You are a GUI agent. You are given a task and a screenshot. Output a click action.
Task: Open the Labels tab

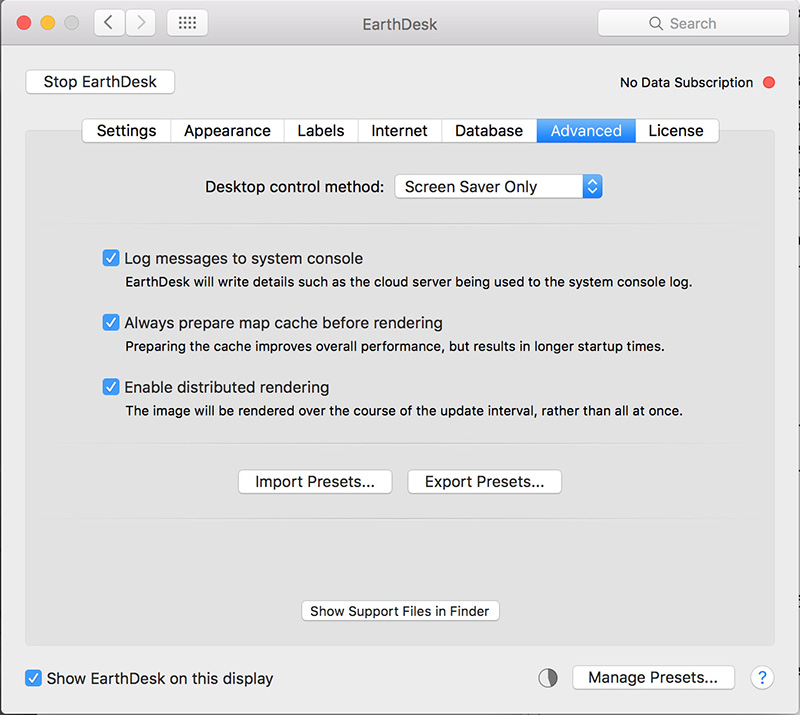pyautogui.click(x=321, y=131)
